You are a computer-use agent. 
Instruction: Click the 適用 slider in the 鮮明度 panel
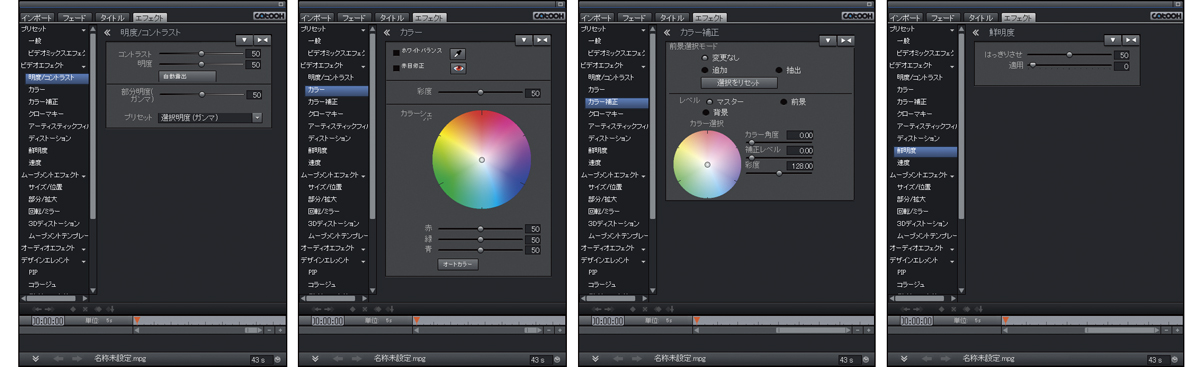point(1071,66)
